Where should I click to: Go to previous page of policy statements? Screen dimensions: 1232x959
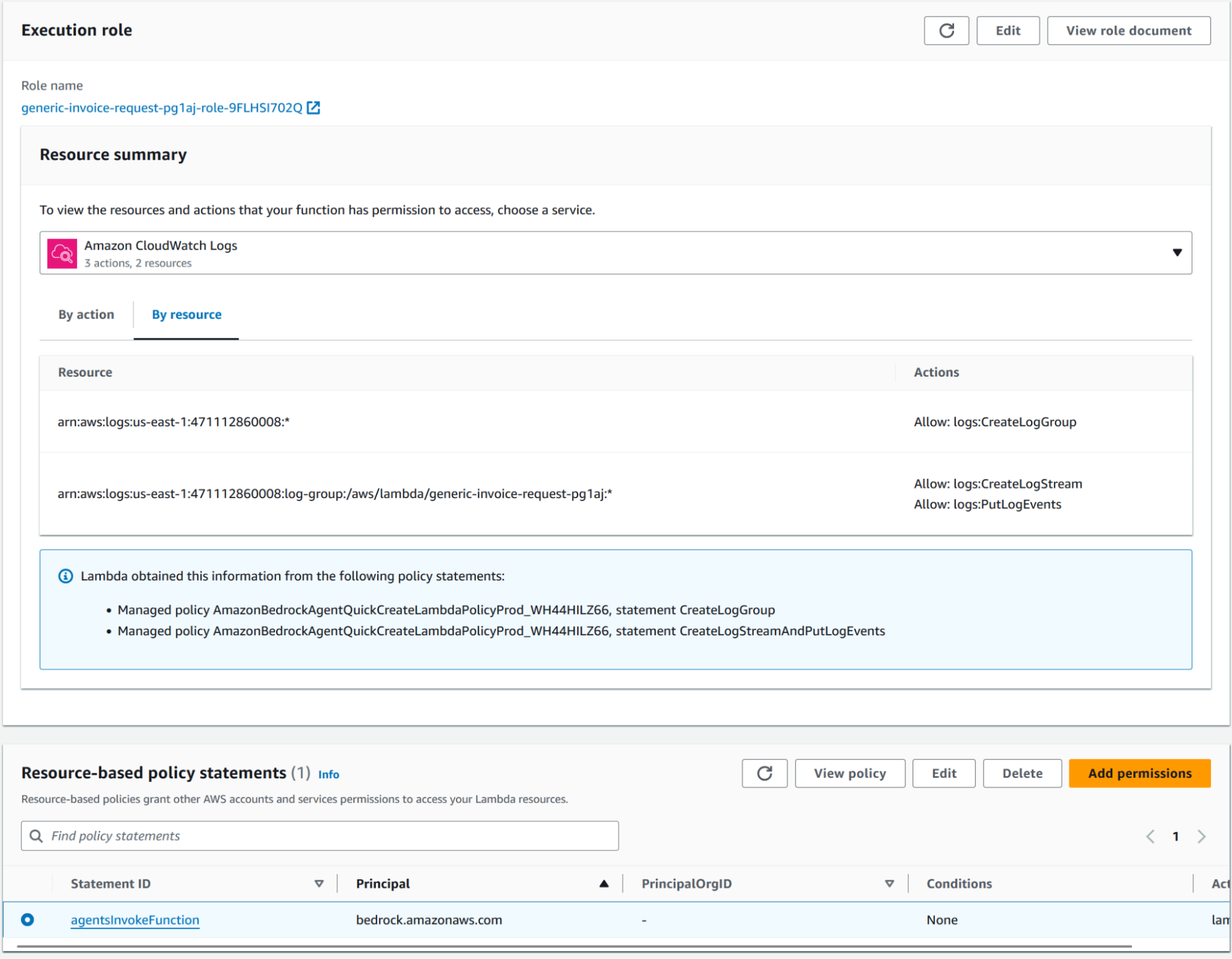tap(1150, 836)
